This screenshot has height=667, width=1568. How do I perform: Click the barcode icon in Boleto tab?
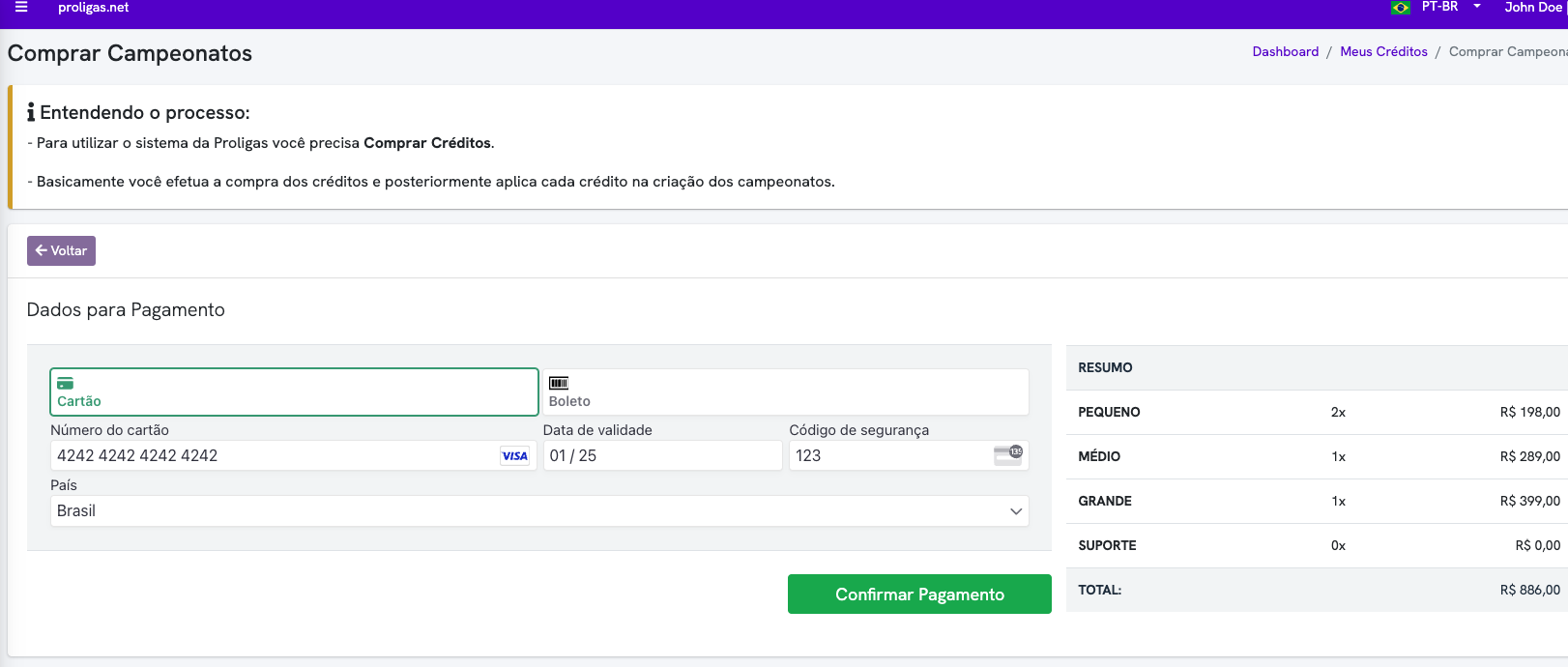click(x=559, y=384)
